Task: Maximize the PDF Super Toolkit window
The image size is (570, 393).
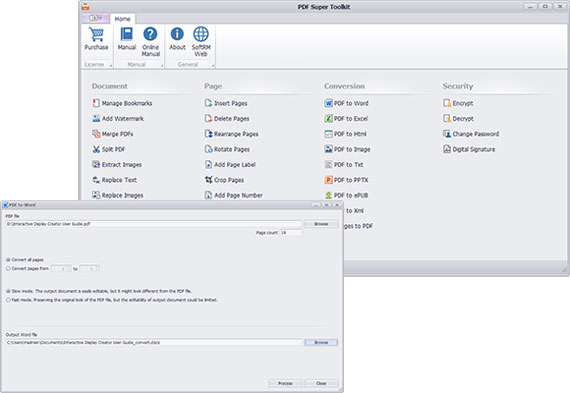Action: coord(545,6)
